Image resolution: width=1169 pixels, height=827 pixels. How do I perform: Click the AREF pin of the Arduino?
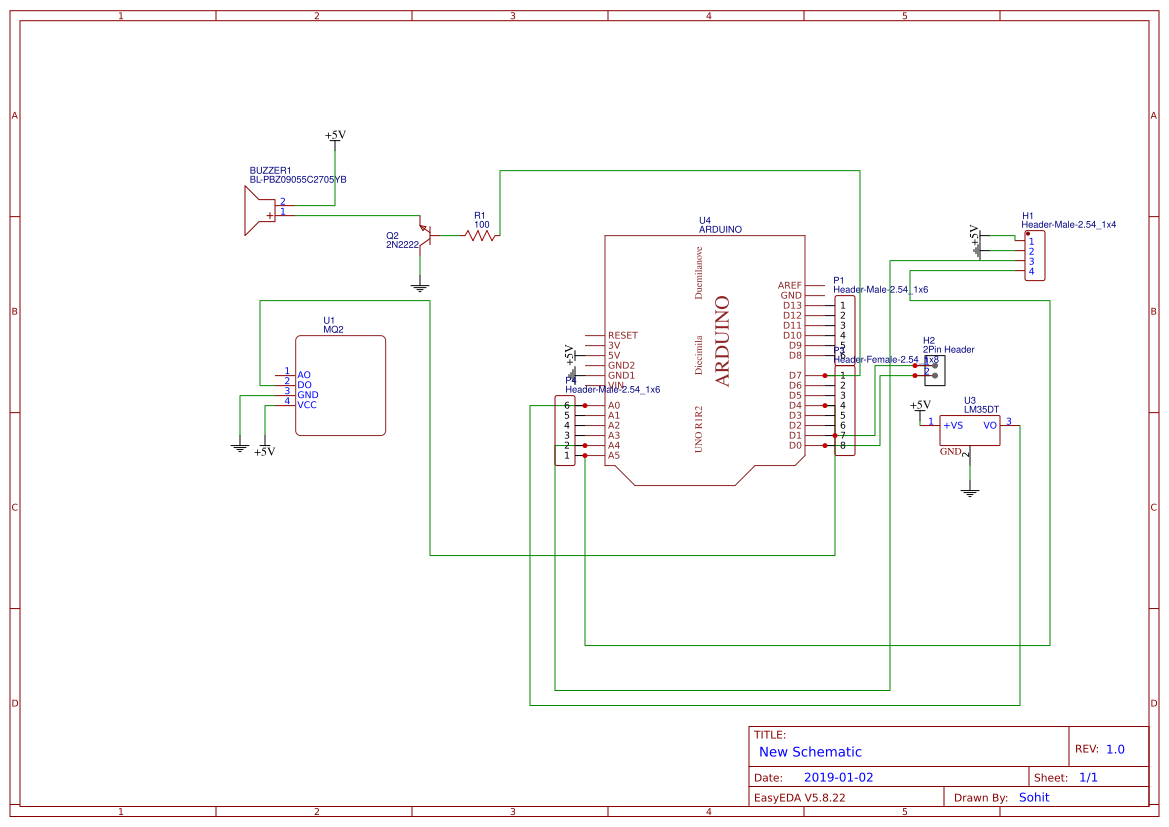pos(789,285)
